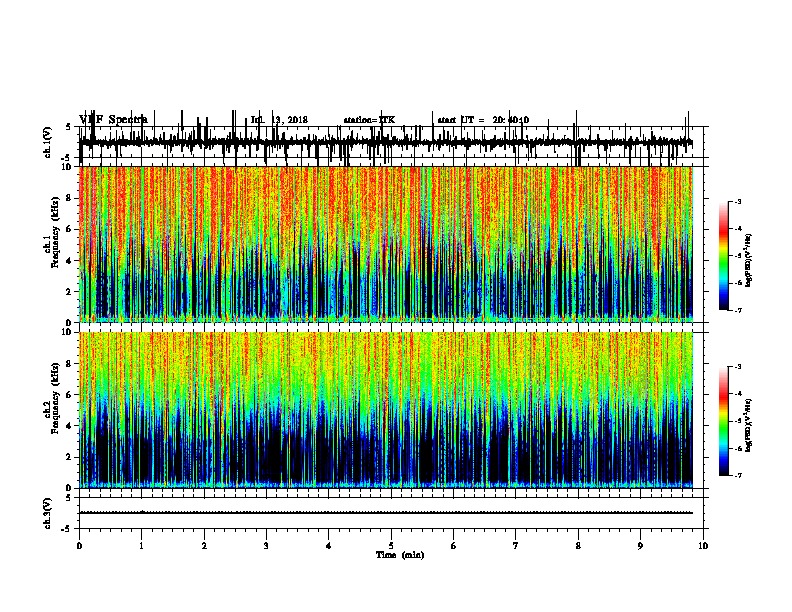
Task: Click the ch.2 spectrogram color bar
Action: click(x=723, y=421)
